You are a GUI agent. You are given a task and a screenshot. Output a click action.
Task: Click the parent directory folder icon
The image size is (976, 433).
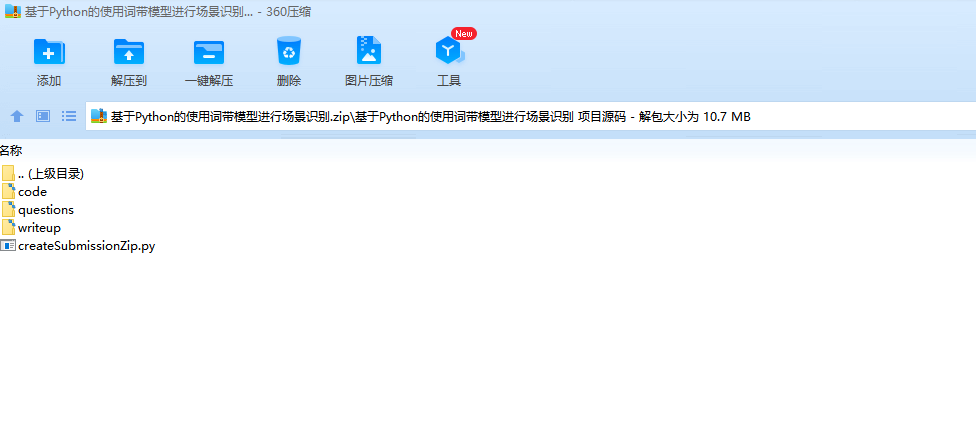coord(8,174)
